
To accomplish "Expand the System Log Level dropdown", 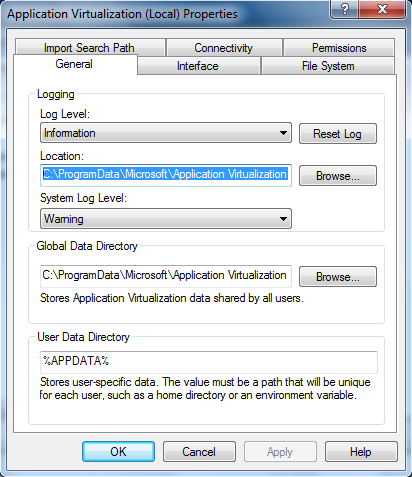I will point(166,219).
